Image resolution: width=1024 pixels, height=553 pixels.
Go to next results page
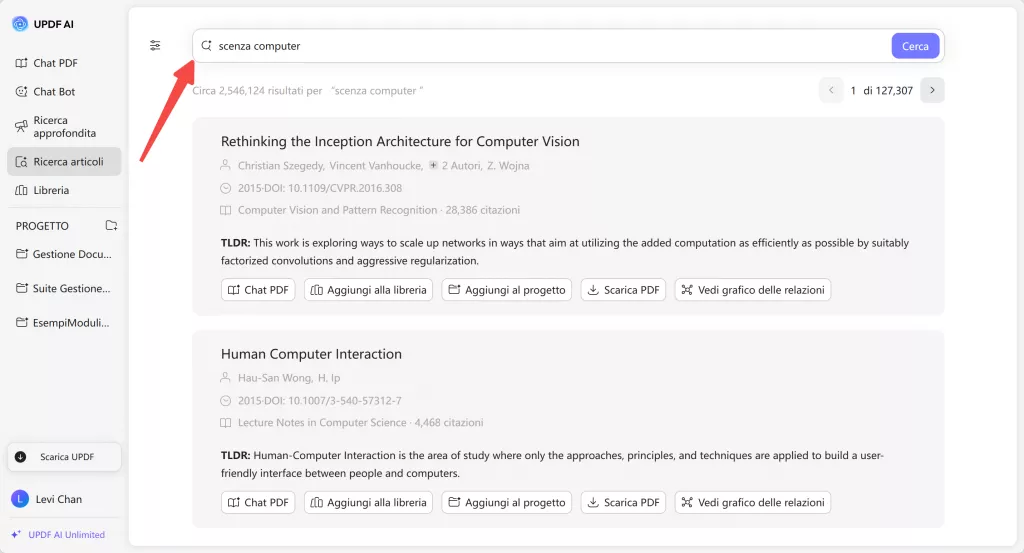click(x=932, y=90)
